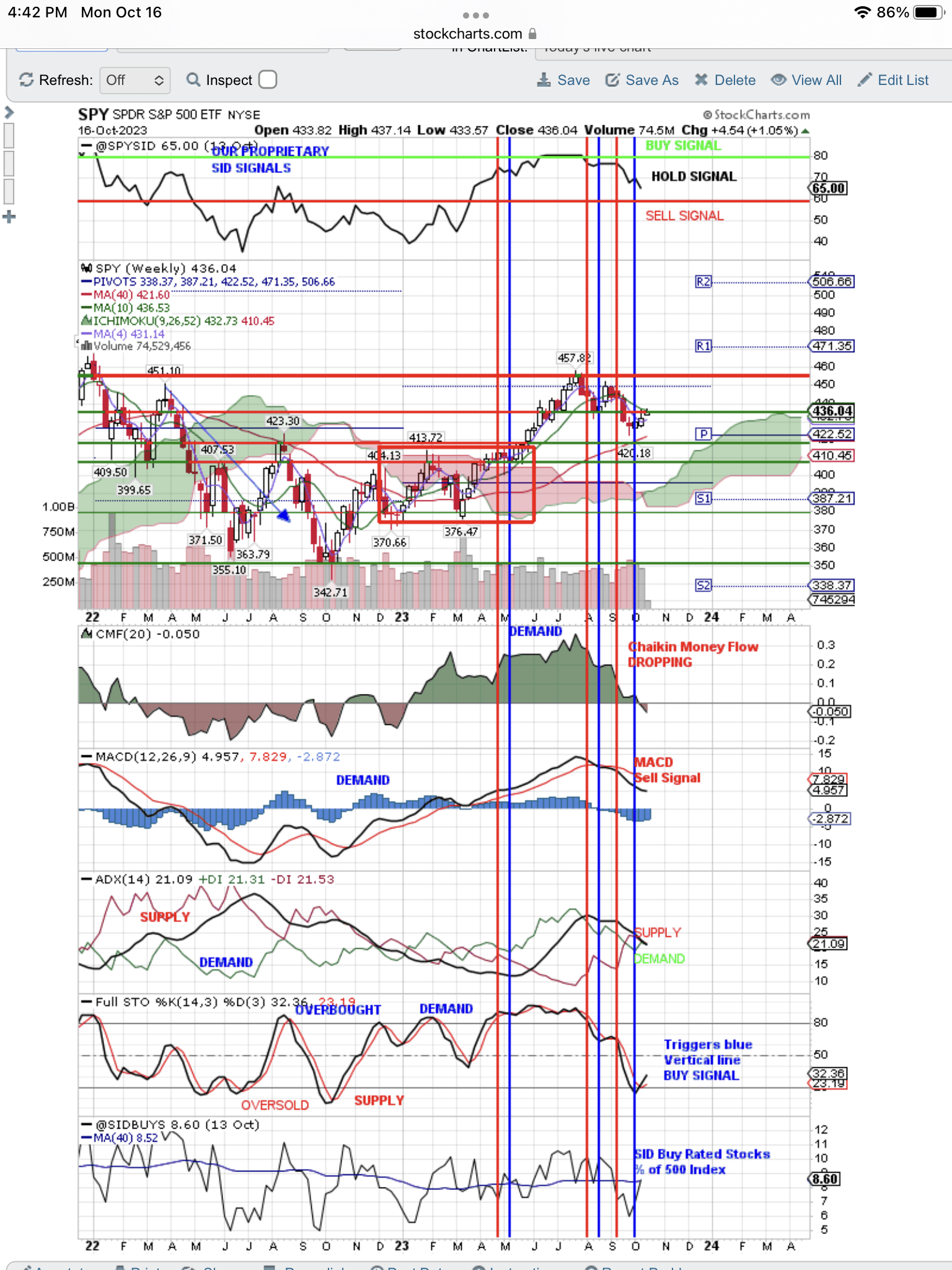The height and width of the screenshot is (1270, 952).
Task: Tap the Wi-Fi status icon
Action: point(862,12)
